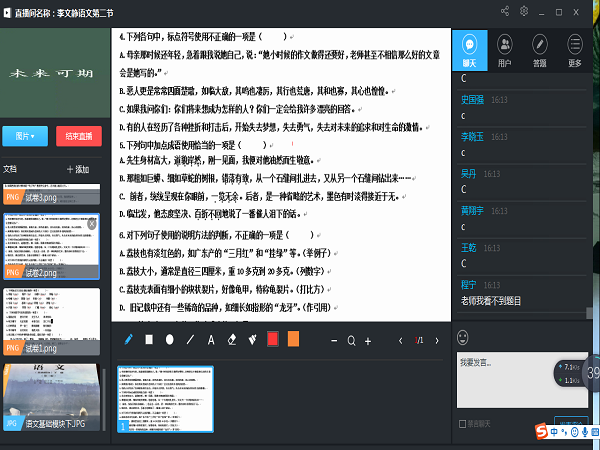Click 添加 to add a document
The height and width of the screenshot is (450, 600).
click(78, 170)
